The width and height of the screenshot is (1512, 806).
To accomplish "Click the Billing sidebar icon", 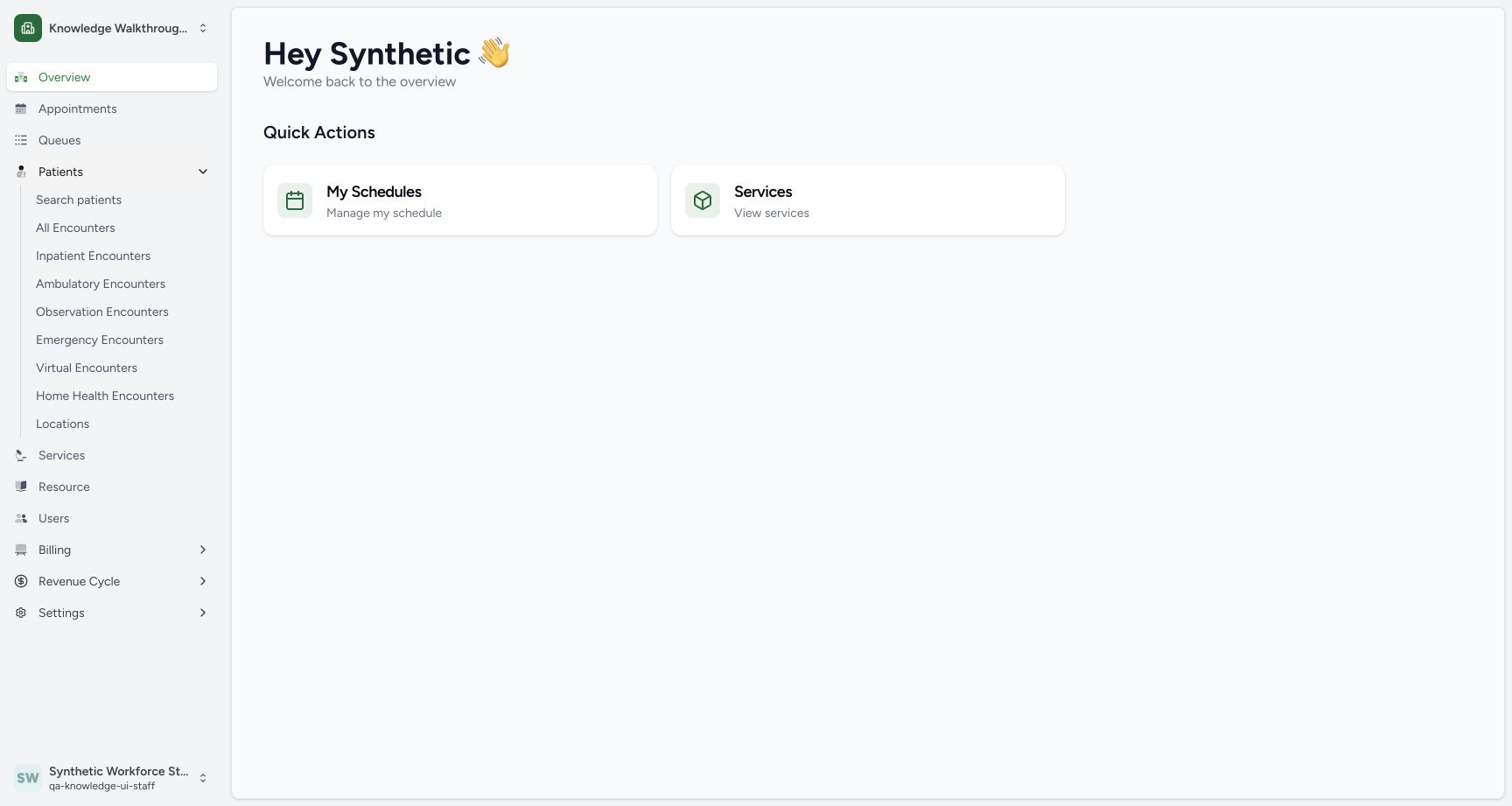I will 21,550.
